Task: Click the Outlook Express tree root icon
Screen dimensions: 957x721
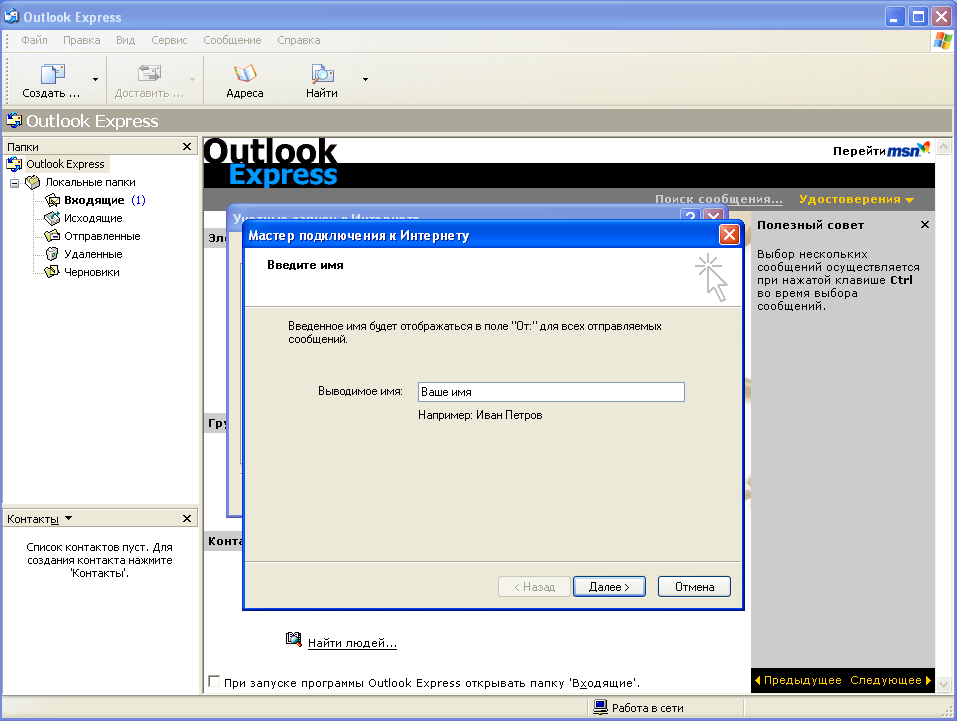Action: click(14, 164)
